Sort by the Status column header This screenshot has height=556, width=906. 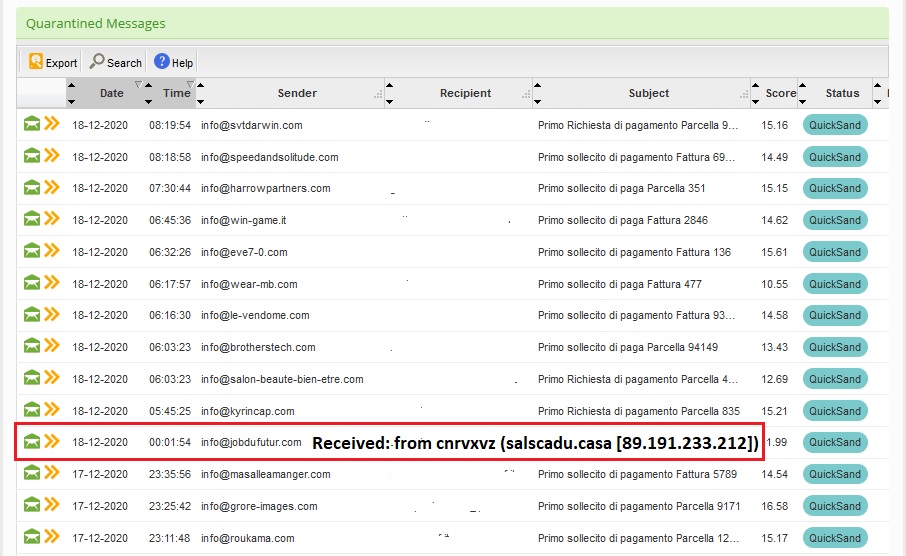pos(842,93)
